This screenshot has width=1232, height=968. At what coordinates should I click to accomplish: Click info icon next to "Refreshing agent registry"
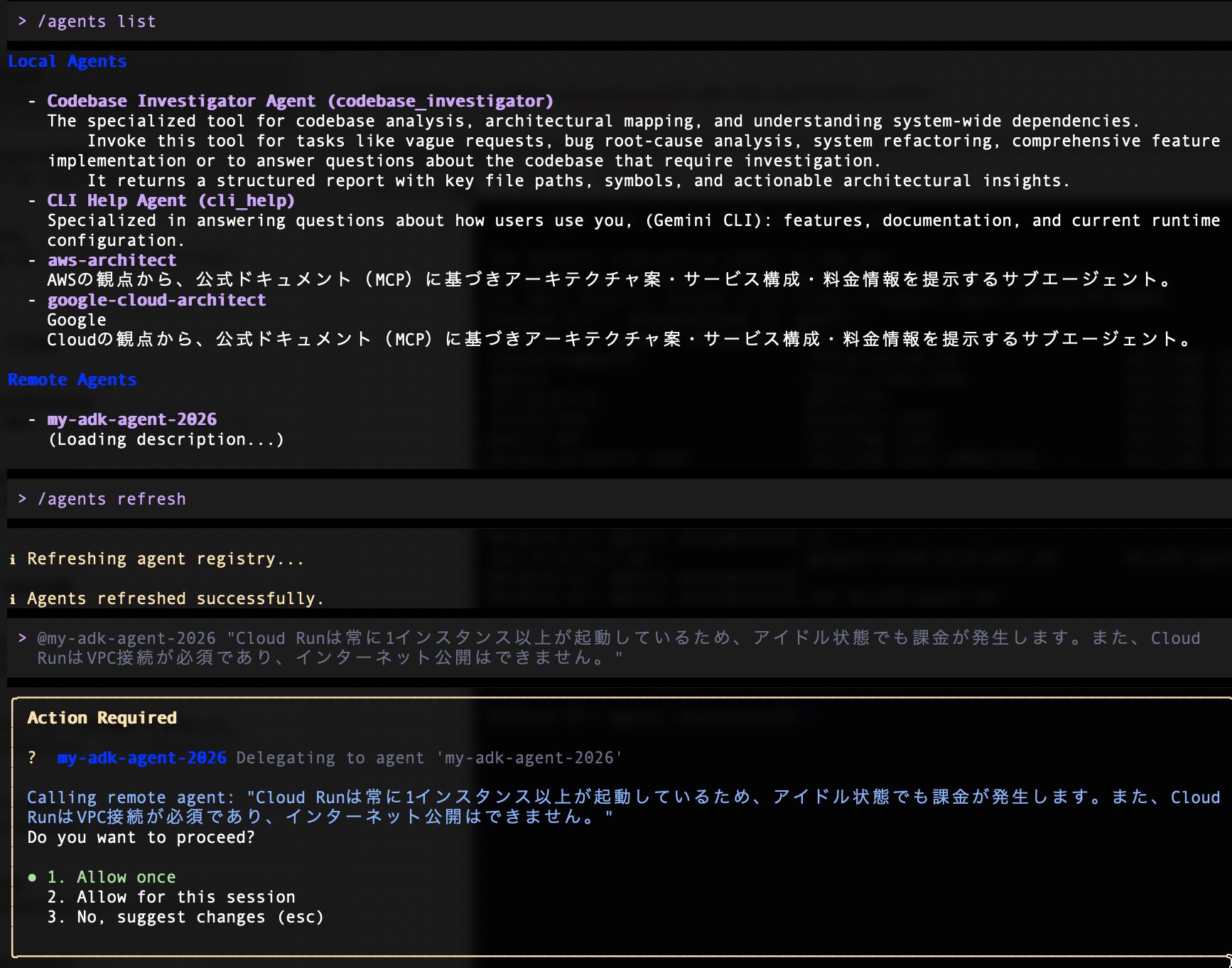click(x=13, y=559)
